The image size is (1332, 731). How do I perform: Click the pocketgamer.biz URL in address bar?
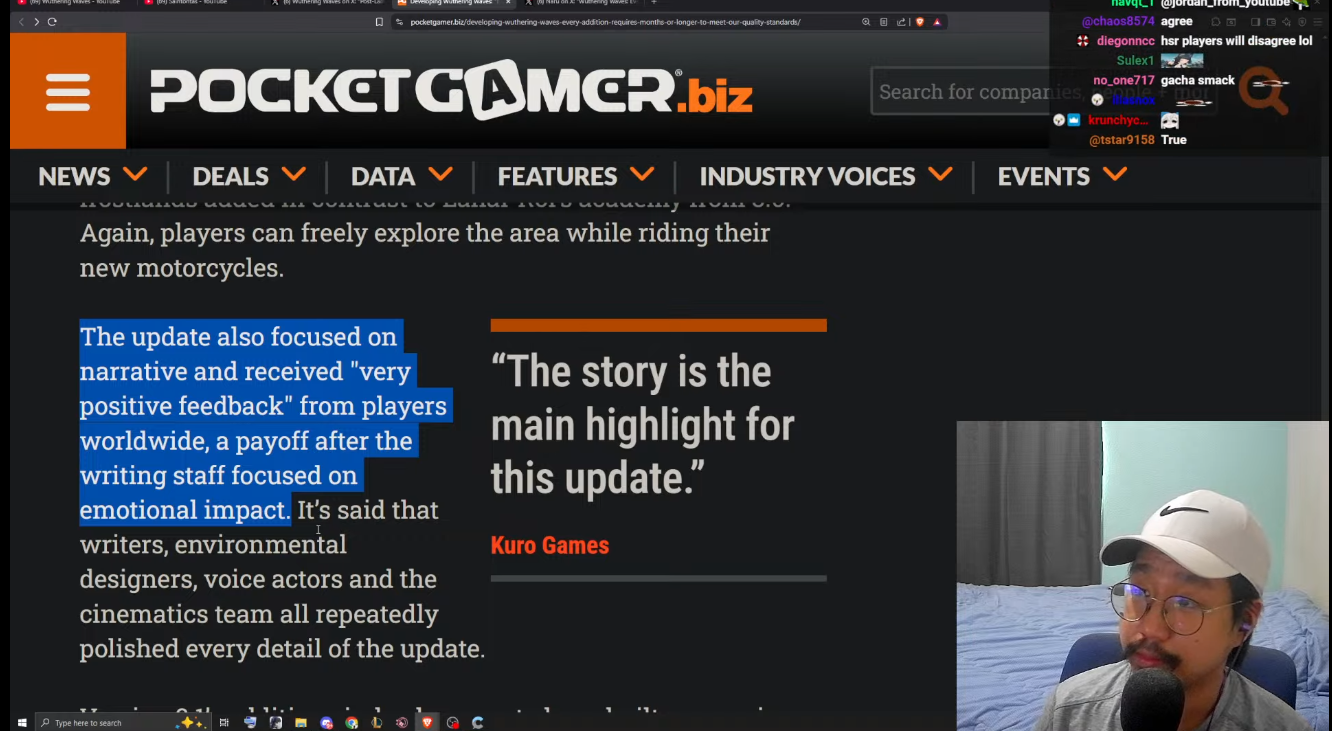[x=605, y=22]
